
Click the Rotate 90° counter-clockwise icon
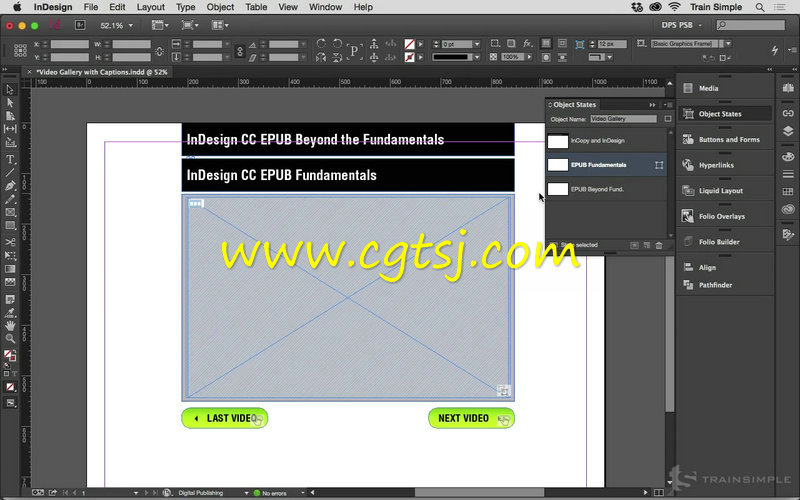337,44
